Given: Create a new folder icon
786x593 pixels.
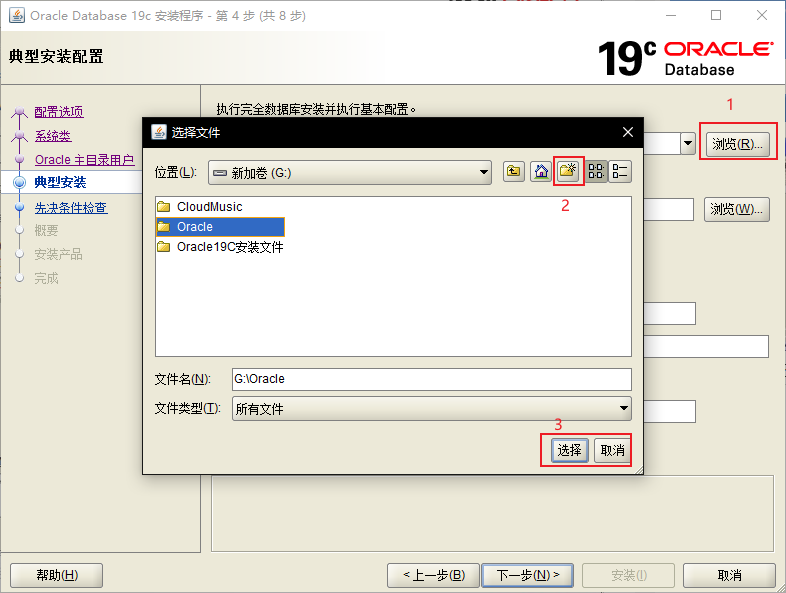Looking at the screenshot, I should pyautogui.click(x=568, y=172).
